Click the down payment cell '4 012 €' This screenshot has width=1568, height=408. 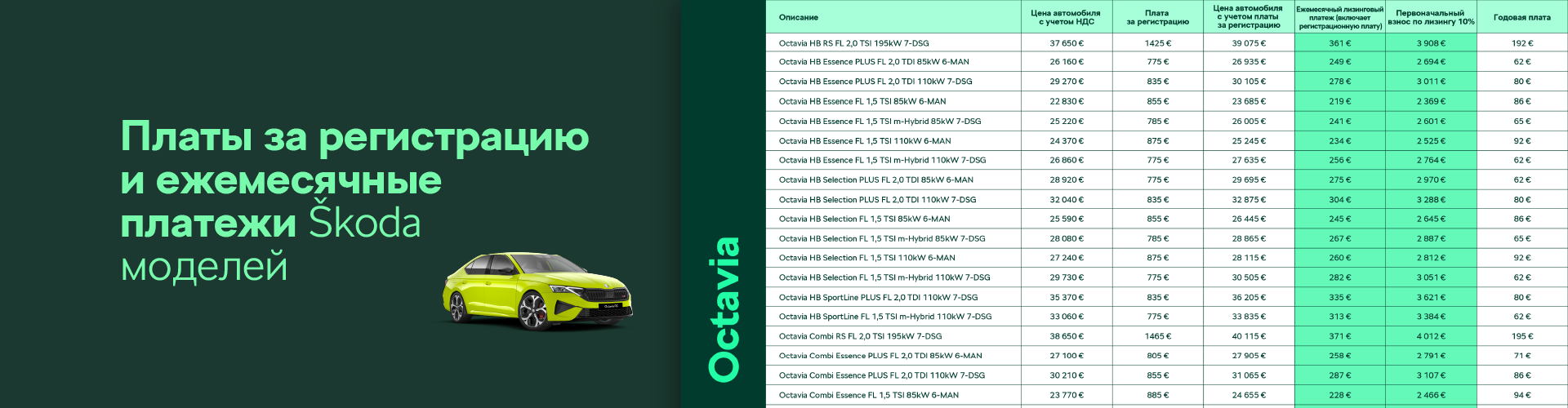point(1431,336)
